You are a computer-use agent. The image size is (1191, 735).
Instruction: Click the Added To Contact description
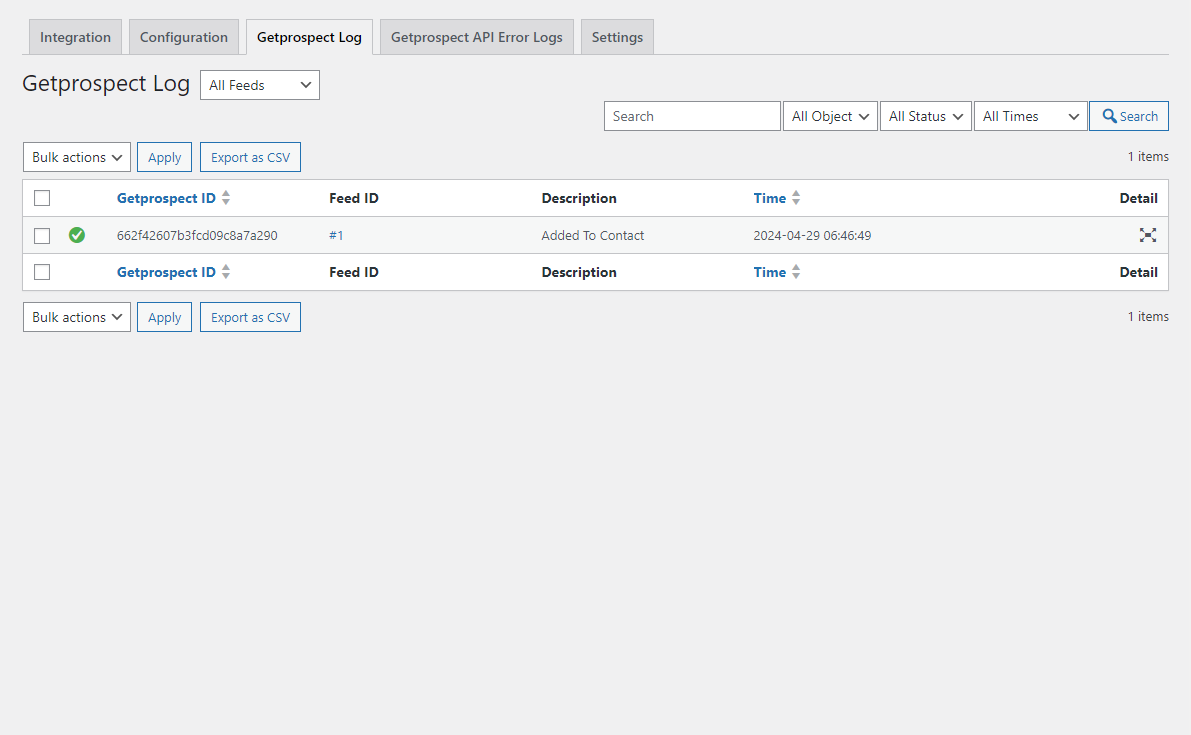click(x=592, y=235)
